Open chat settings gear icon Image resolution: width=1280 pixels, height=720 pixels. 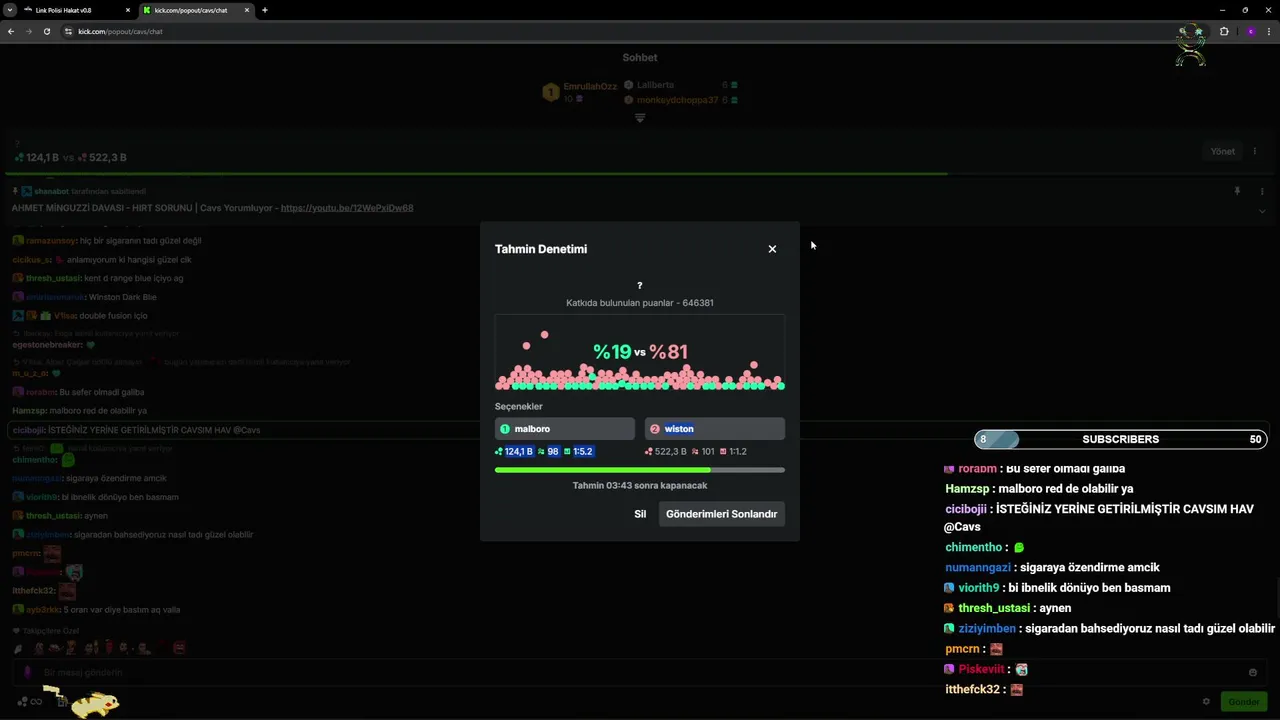point(1206,702)
